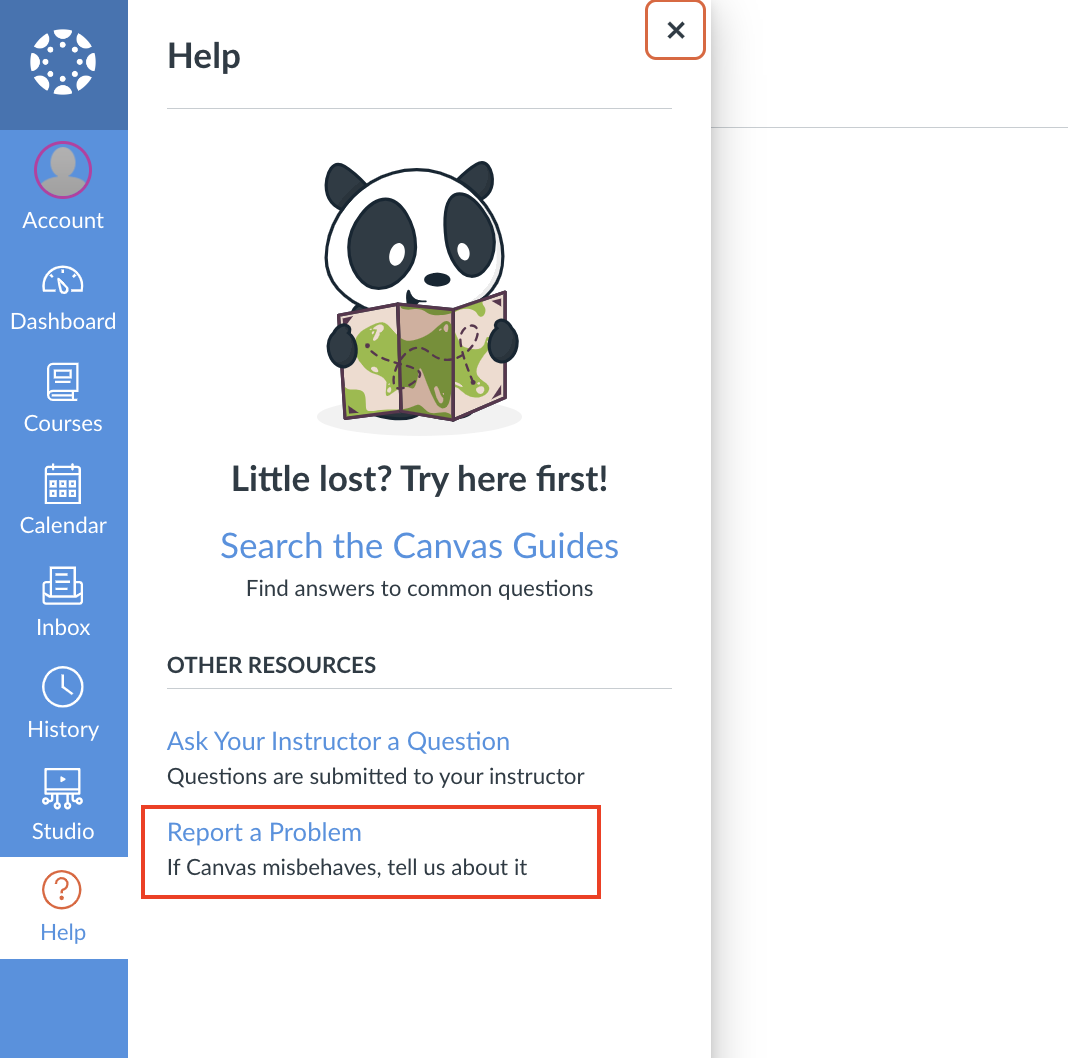This screenshot has width=1068, height=1058.
Task: Open the Account avatar menu
Action: (63, 186)
